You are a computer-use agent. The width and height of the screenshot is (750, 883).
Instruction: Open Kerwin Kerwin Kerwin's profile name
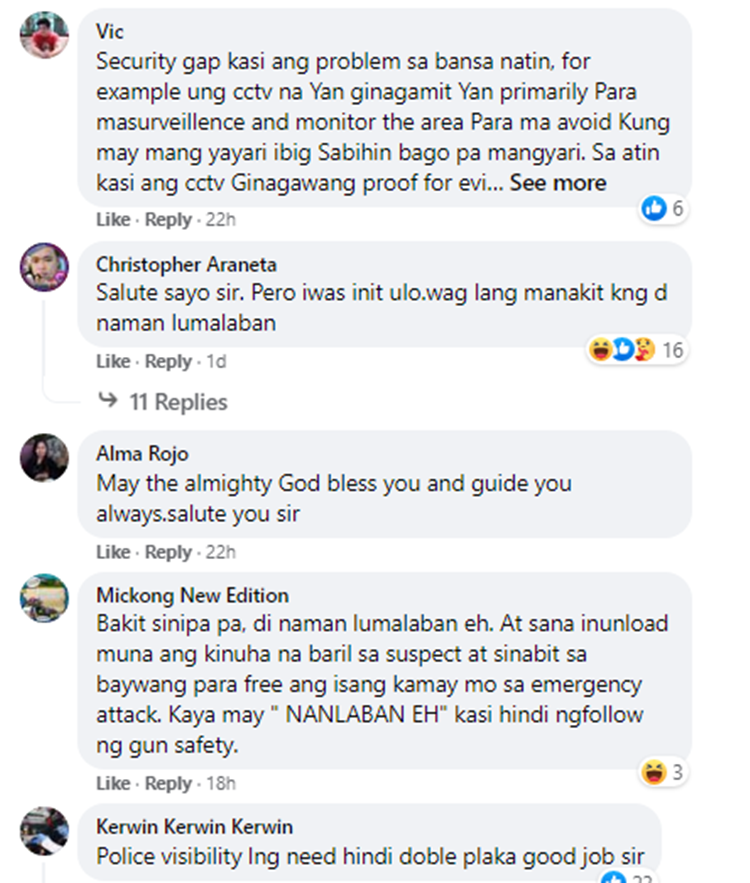coord(194,827)
